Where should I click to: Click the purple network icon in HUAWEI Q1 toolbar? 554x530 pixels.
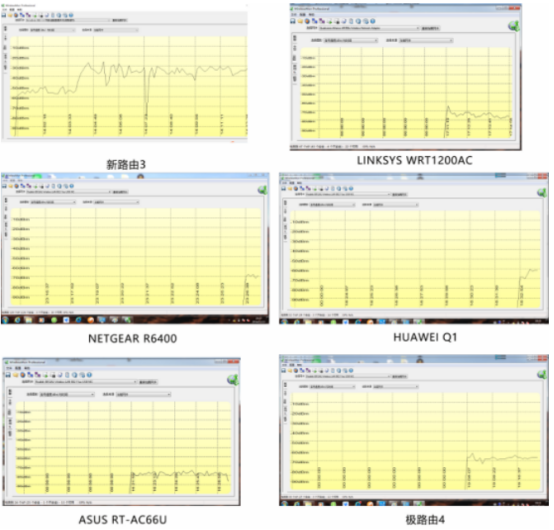click(308, 189)
